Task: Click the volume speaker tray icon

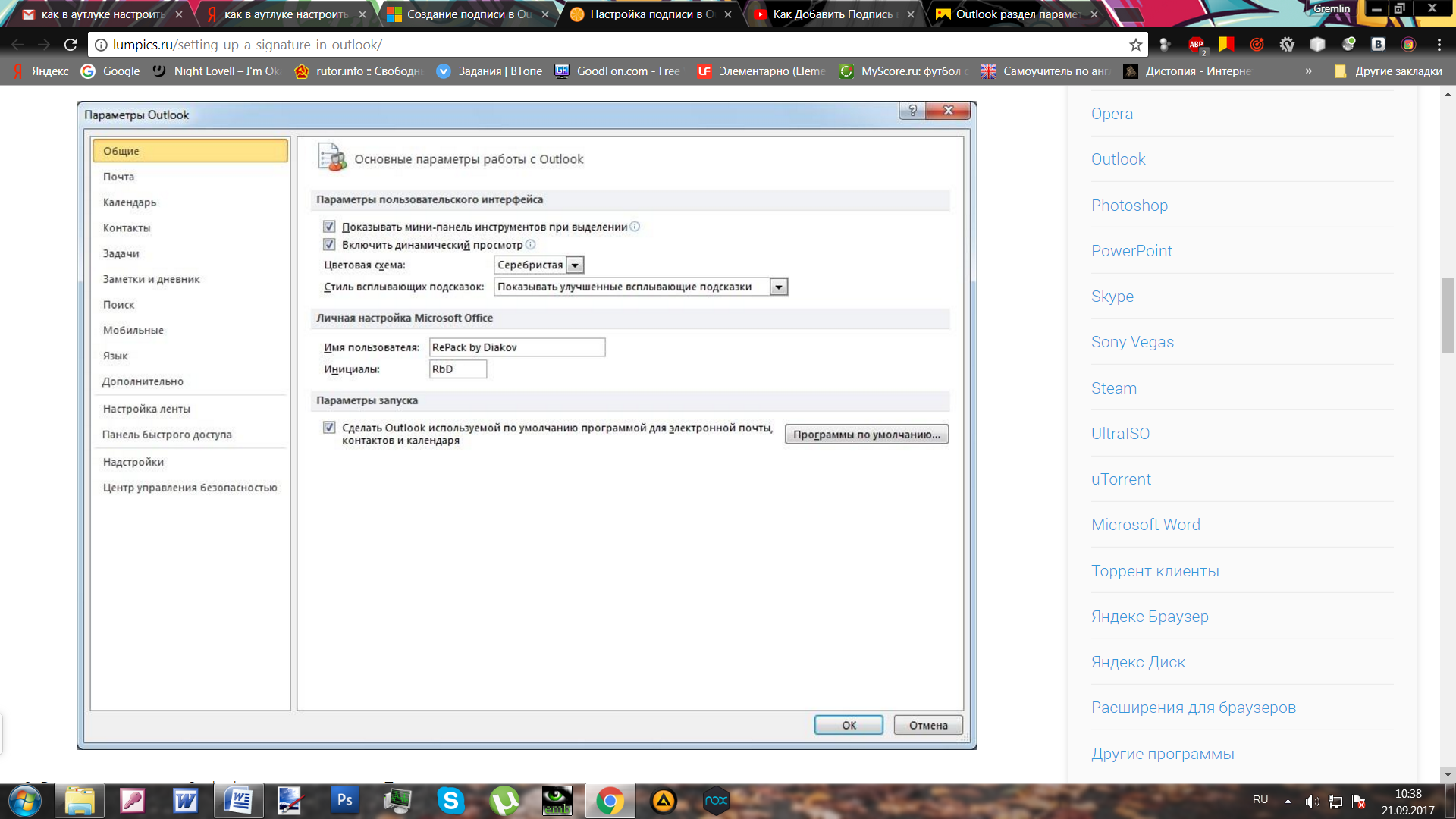Action: click(x=1311, y=802)
